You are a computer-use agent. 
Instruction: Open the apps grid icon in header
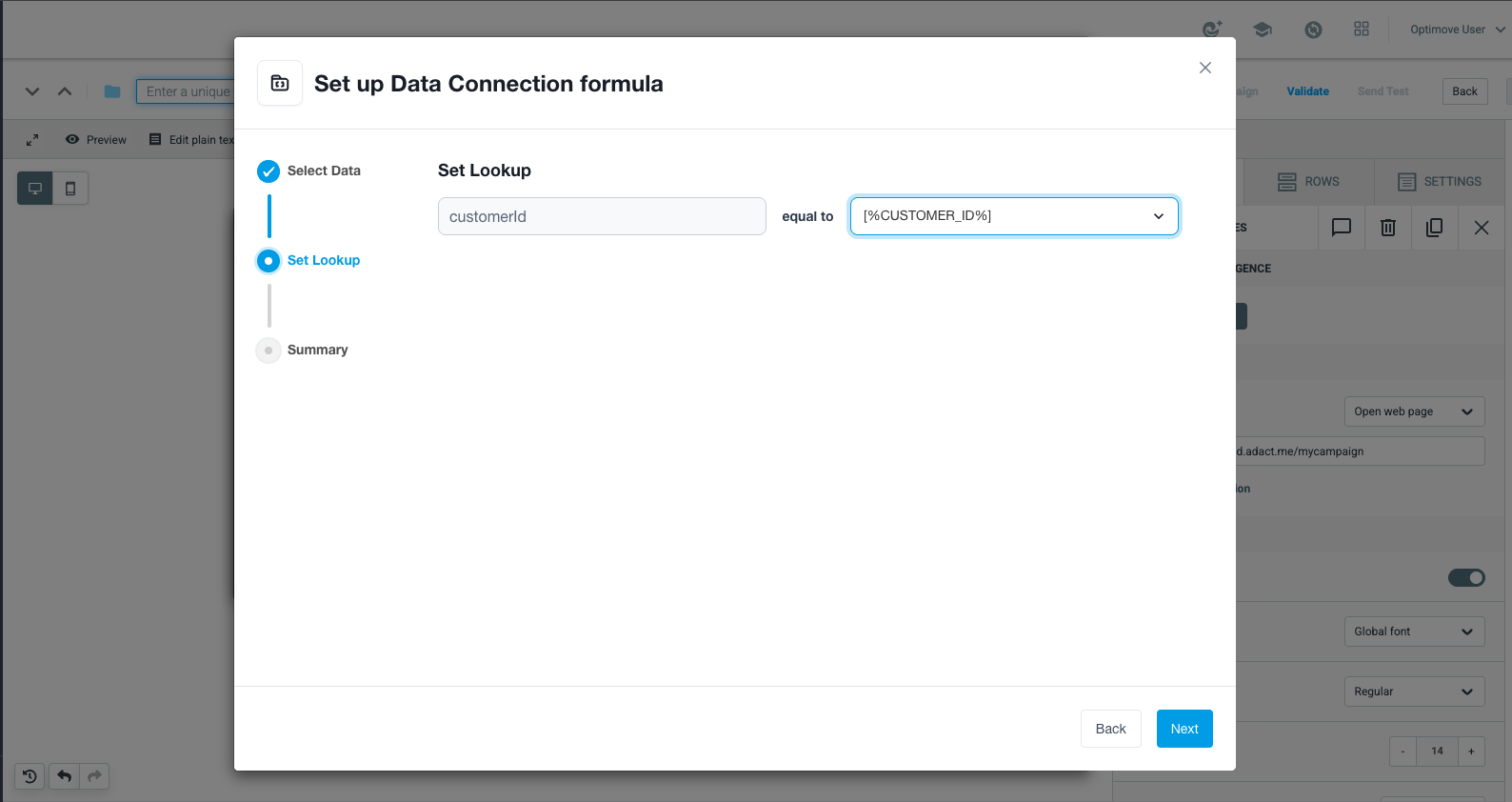pyautogui.click(x=1362, y=30)
